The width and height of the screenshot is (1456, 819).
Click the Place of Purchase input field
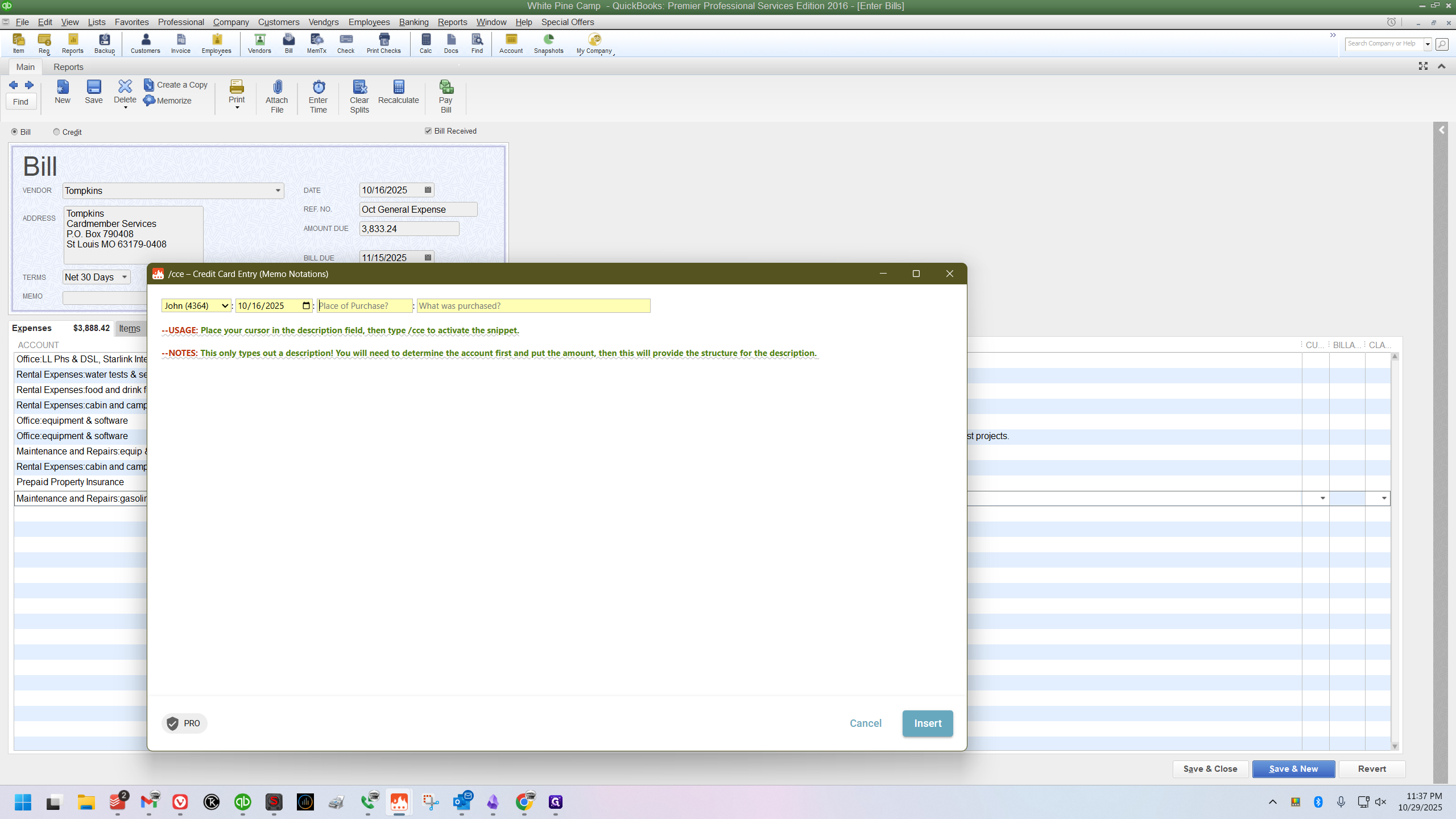365,306
